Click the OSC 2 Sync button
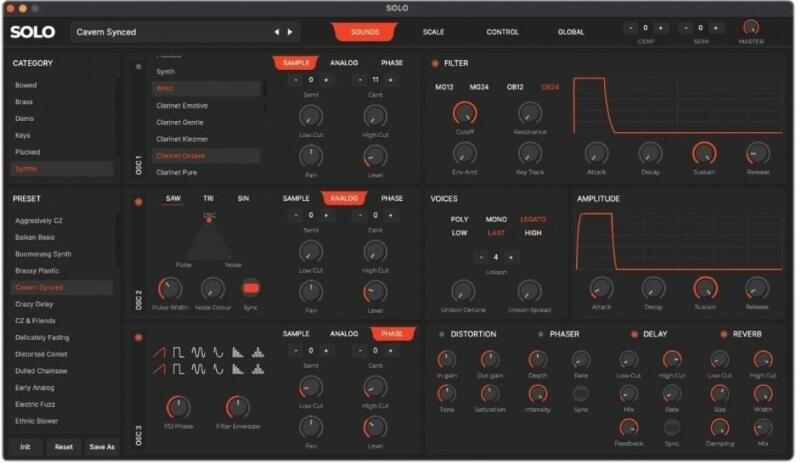 click(x=251, y=289)
